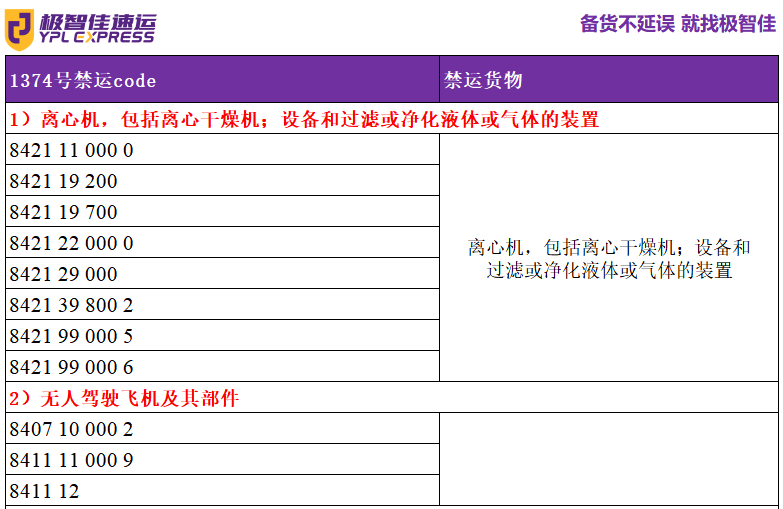The width and height of the screenshot is (783, 509).
Task: Select the code 8421 19 700 cell
Action: pyautogui.click(x=63, y=212)
